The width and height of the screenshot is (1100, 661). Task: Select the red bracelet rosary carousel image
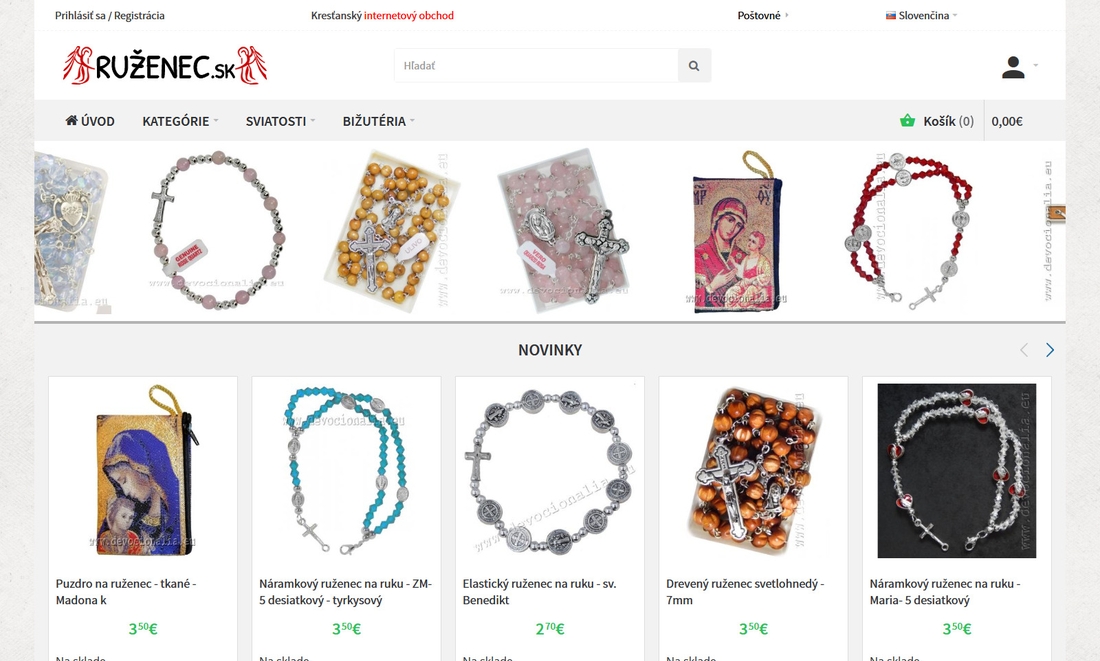click(909, 231)
